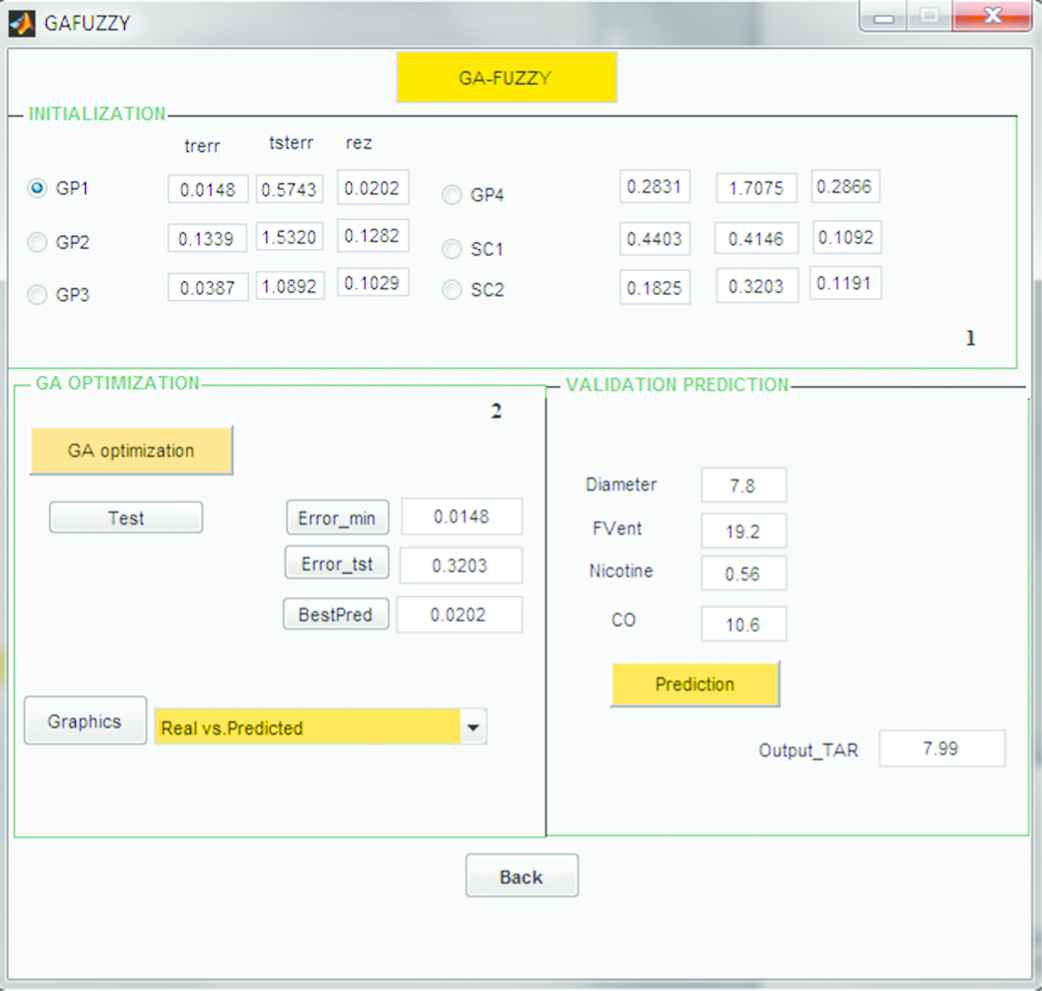Viewport: 1042px width, 991px height.
Task: Focus the FVent value field
Action: click(x=743, y=532)
